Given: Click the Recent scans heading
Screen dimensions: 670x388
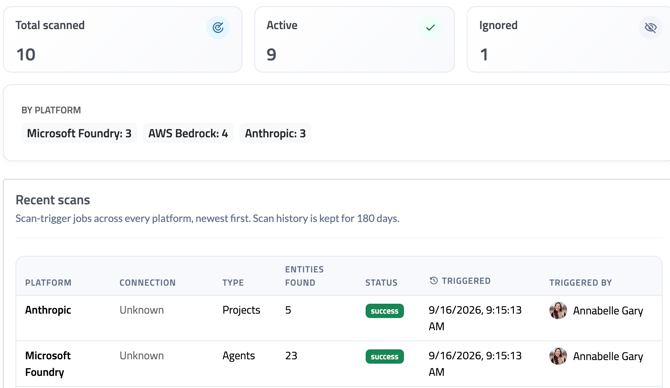Looking at the screenshot, I should [x=53, y=200].
